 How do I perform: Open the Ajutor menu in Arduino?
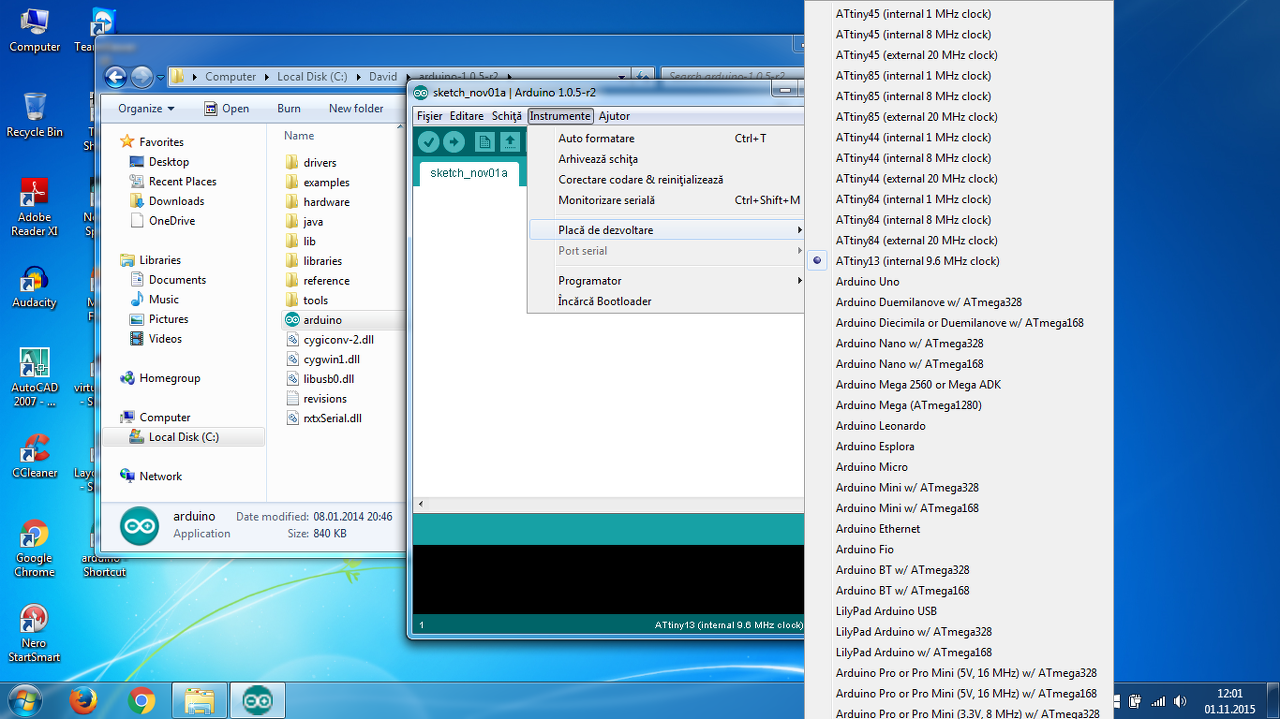[614, 116]
